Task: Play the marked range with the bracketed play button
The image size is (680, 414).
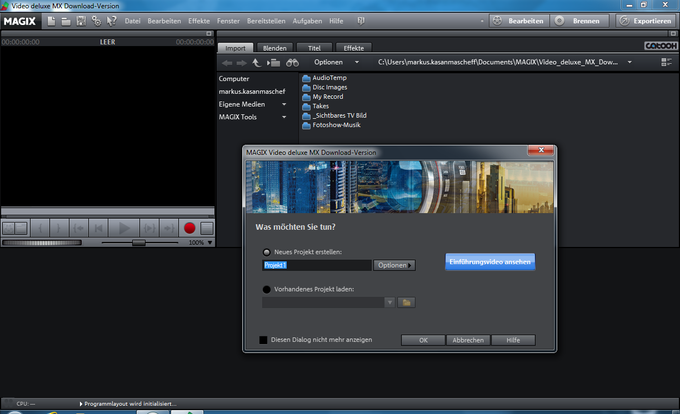Action: (x=149, y=228)
